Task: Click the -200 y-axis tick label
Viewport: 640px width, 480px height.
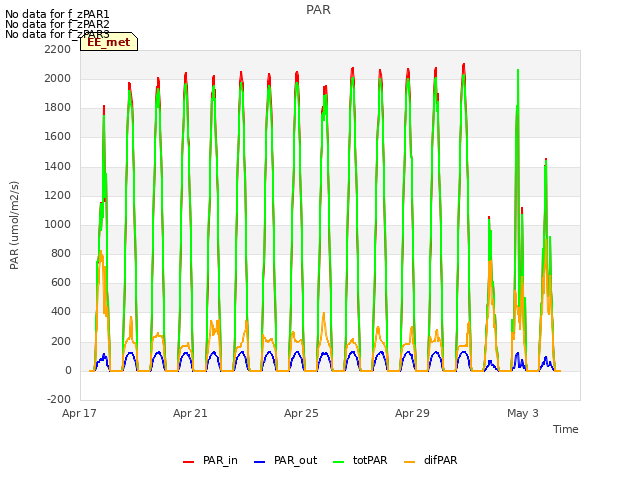Action: (x=59, y=400)
